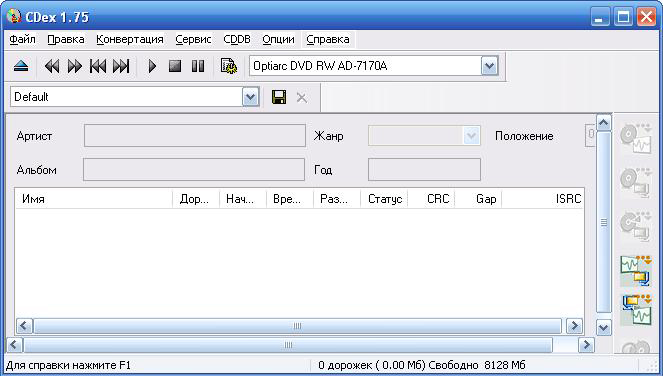Click the fast forward playback button
Image resolution: width=663 pixels, height=376 pixels.
[x=75, y=66]
